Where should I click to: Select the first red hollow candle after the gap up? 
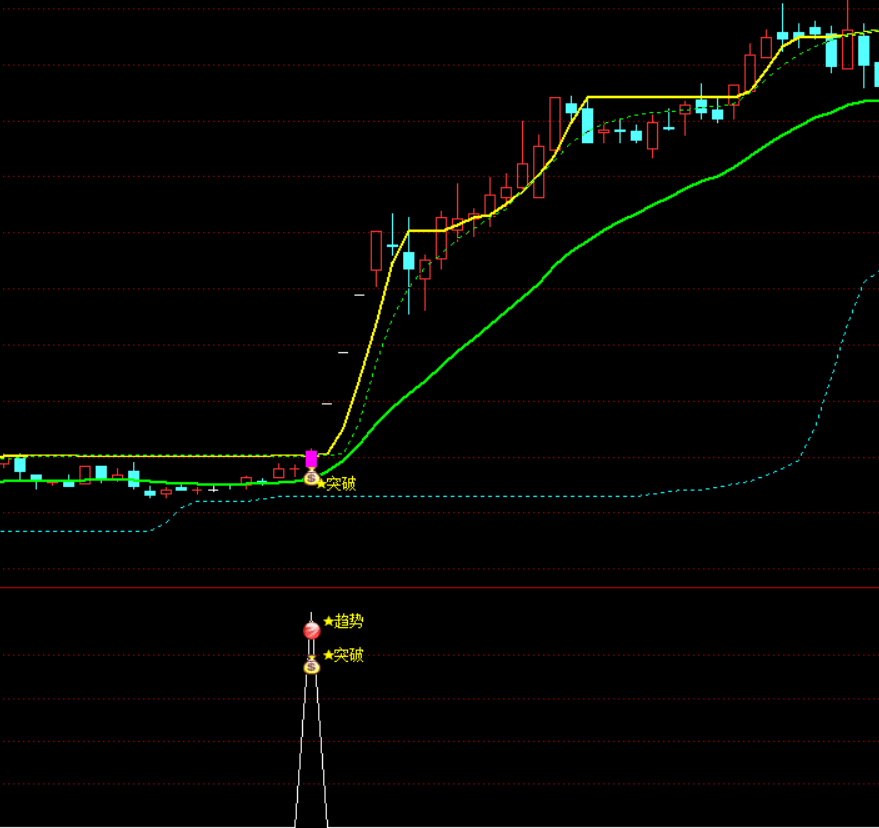376,250
